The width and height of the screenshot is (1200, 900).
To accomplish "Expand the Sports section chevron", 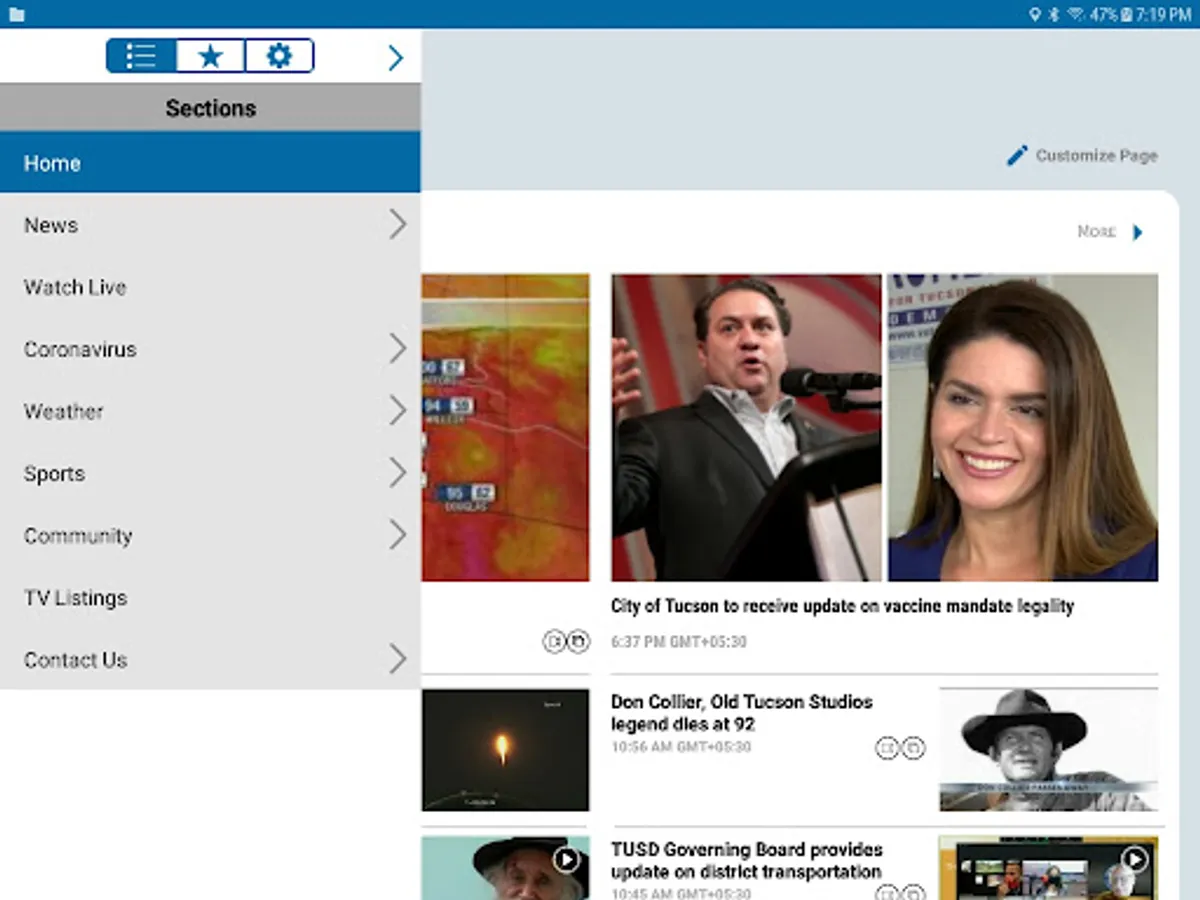I will (398, 472).
